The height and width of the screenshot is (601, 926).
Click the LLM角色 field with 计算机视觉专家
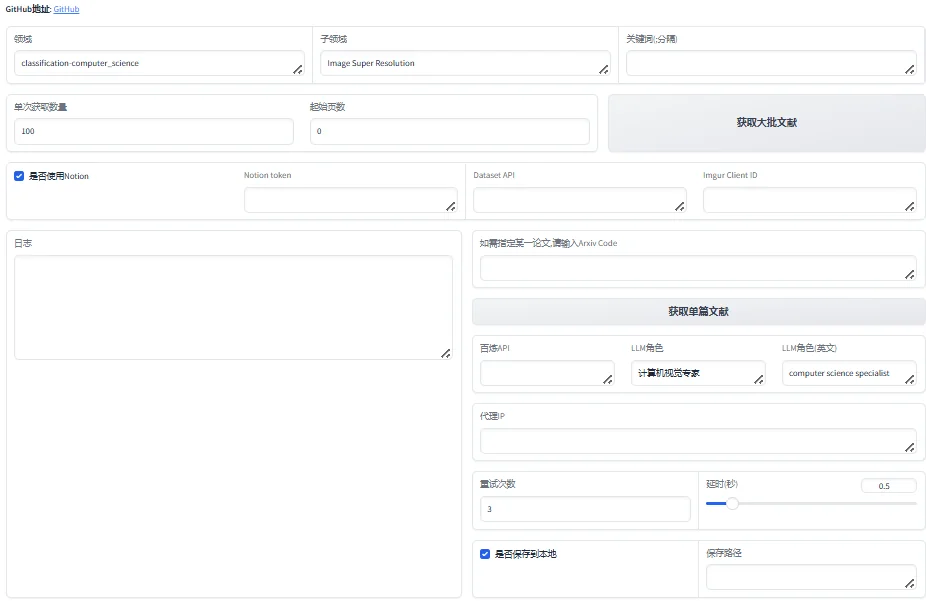[x=698, y=373]
